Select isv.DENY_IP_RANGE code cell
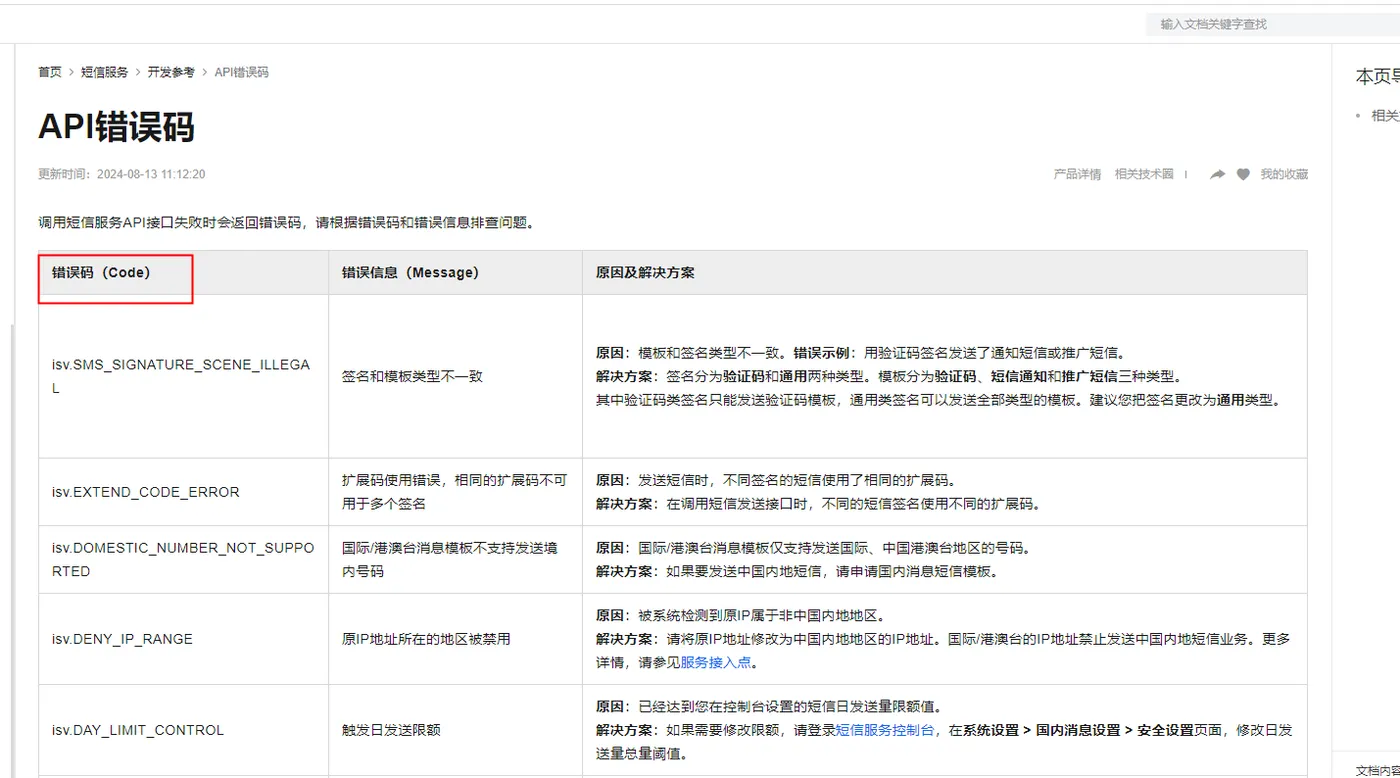 coord(184,639)
